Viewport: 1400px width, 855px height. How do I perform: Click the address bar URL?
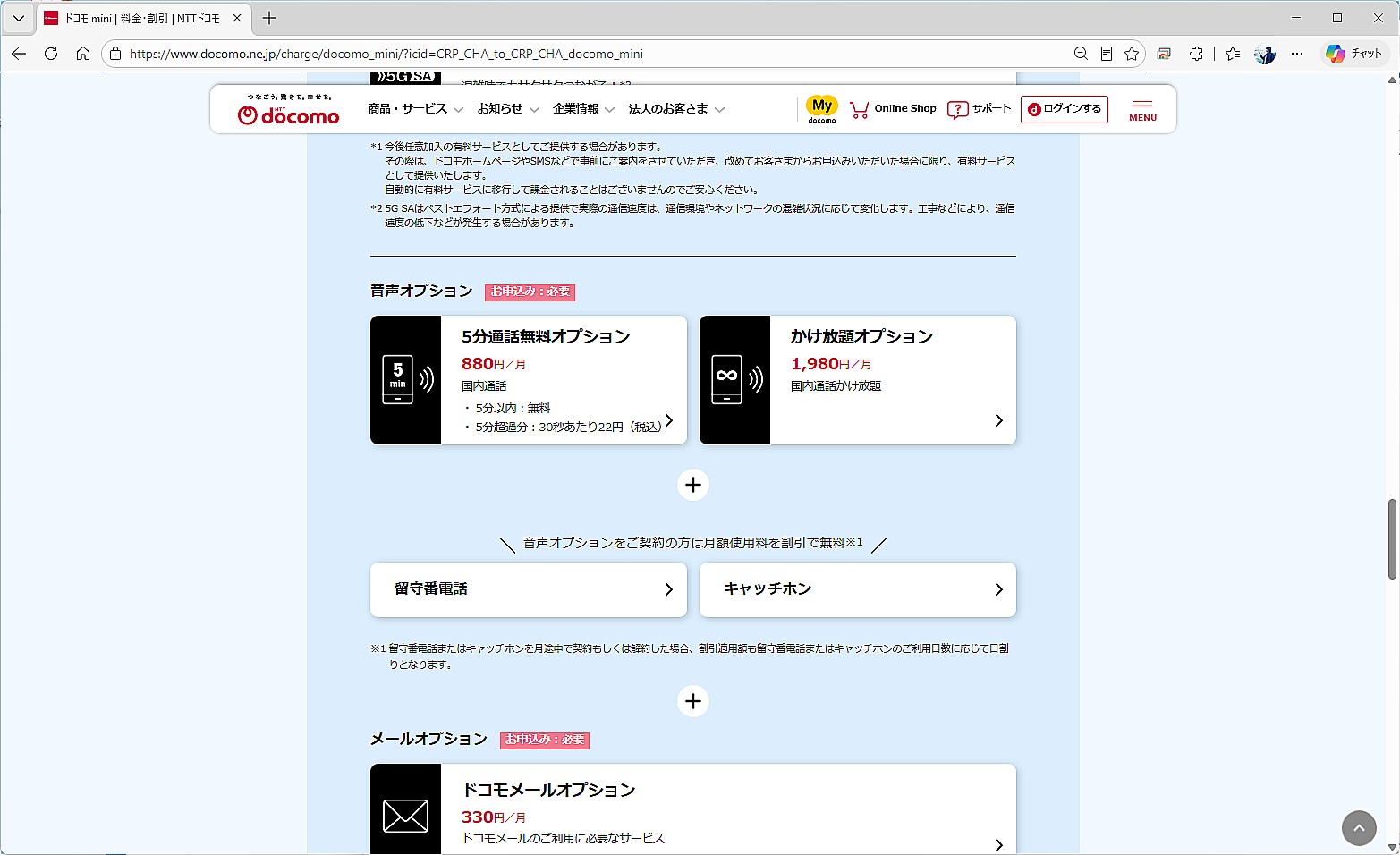[x=386, y=54]
